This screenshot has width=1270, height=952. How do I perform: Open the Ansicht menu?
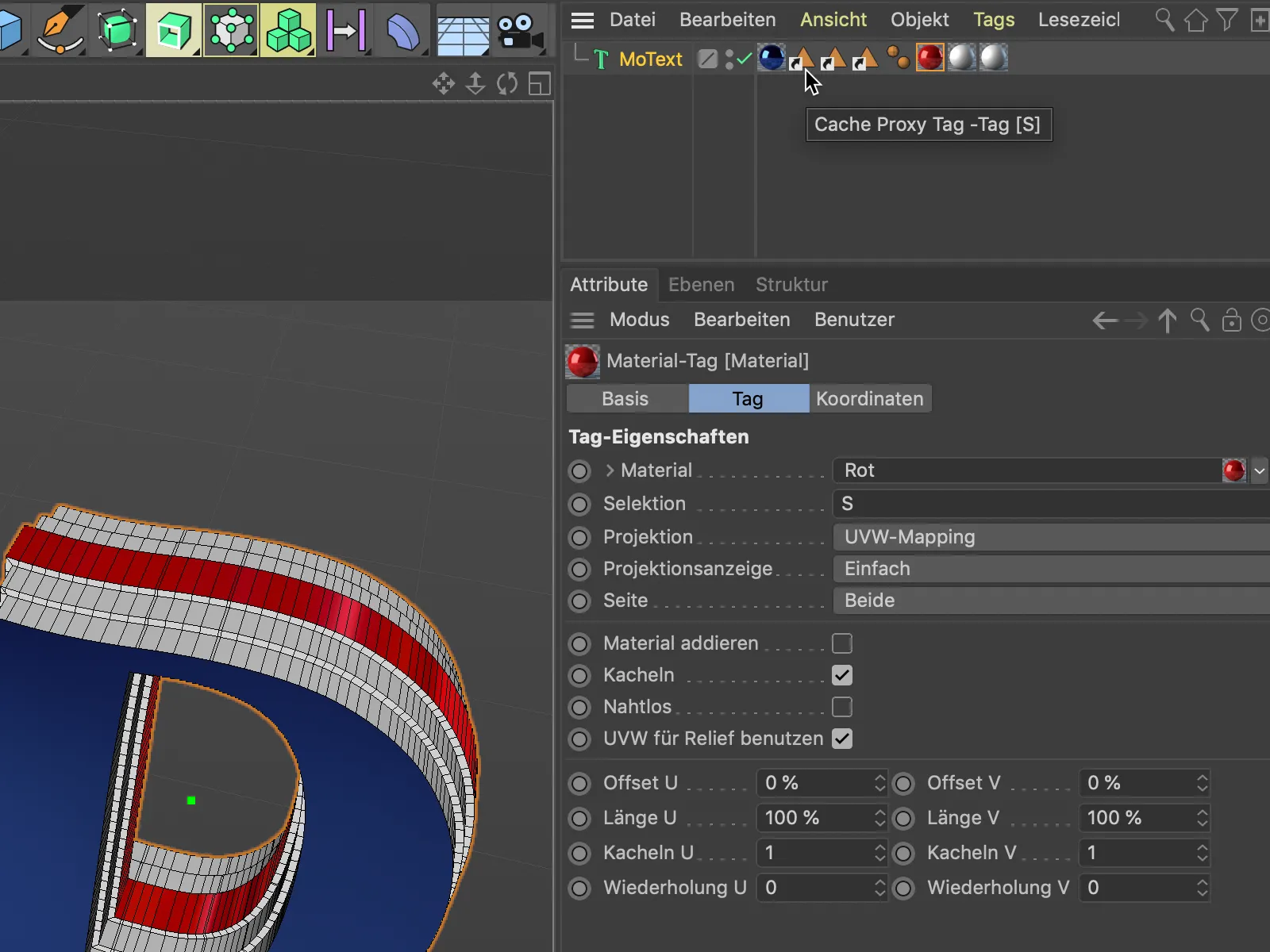coord(833,20)
